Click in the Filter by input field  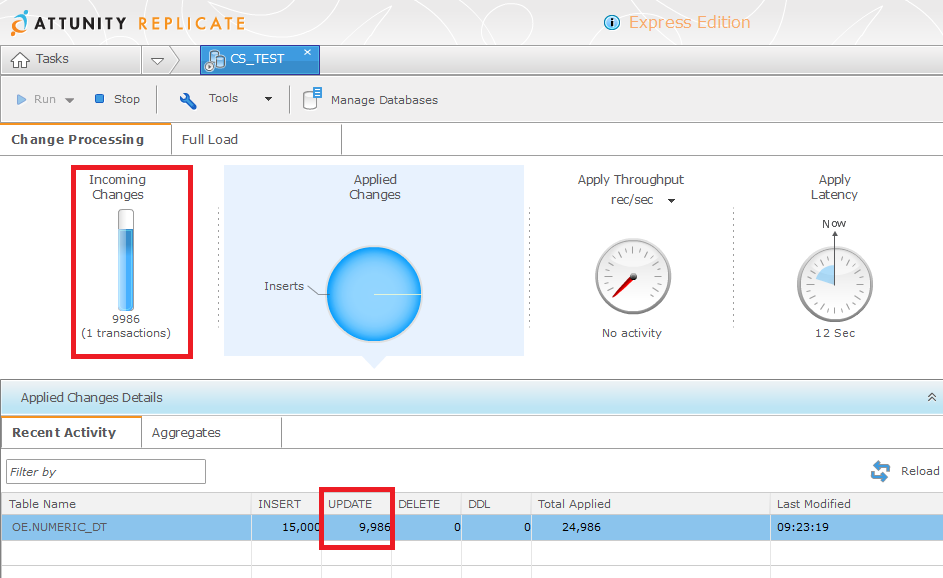[x=106, y=472]
